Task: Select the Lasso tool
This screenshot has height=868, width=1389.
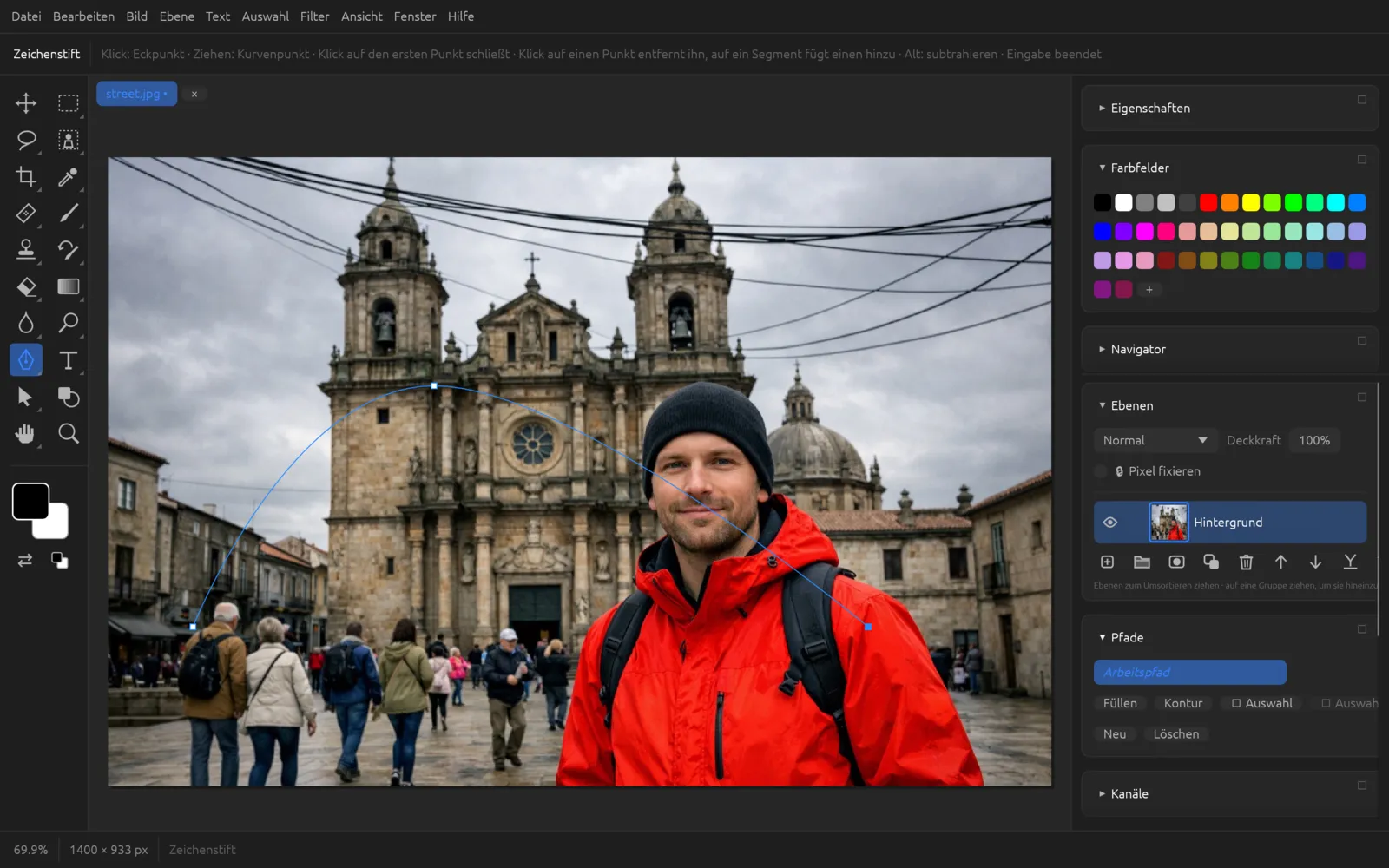Action: pyautogui.click(x=26, y=140)
